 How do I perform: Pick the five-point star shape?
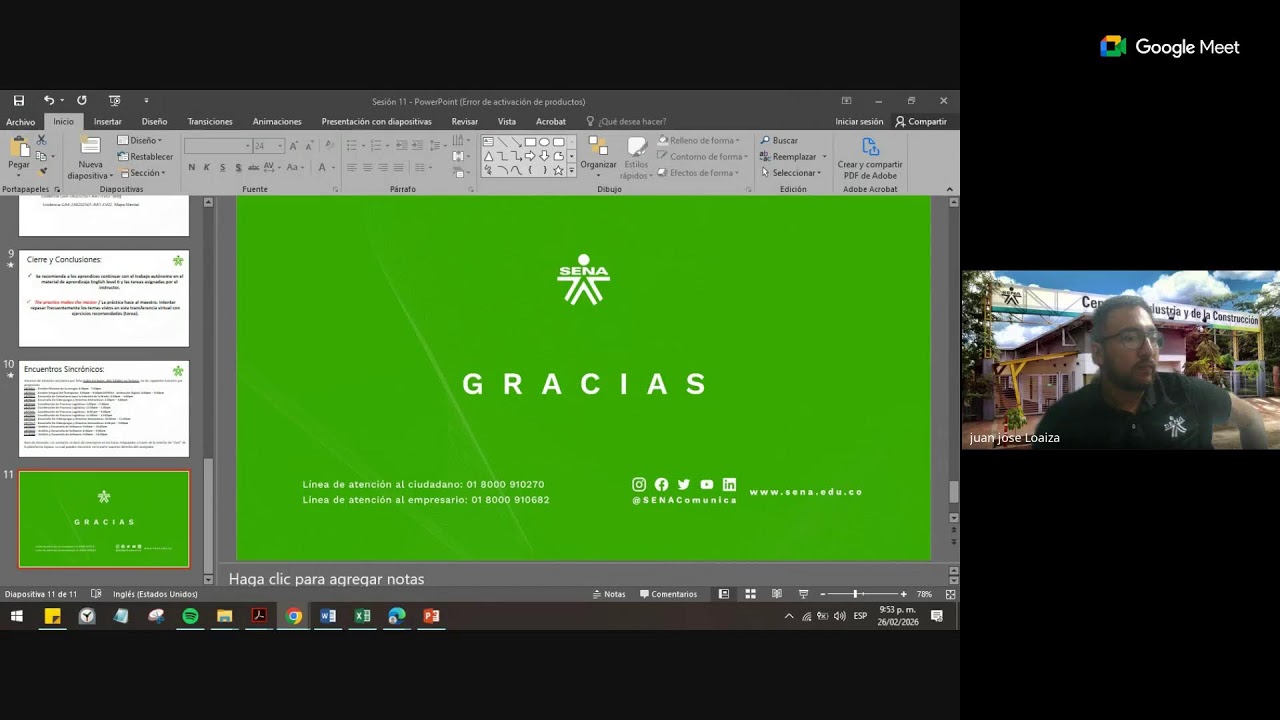click(x=558, y=170)
